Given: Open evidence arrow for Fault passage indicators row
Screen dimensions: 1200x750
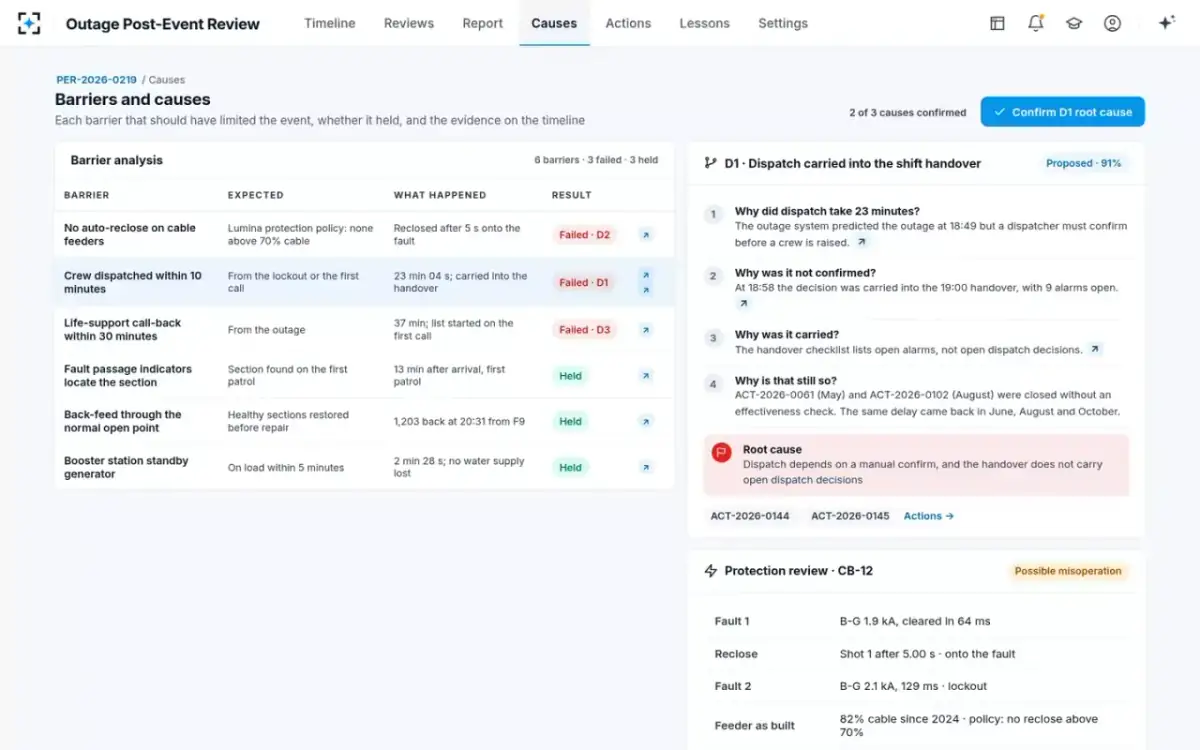Looking at the screenshot, I should (646, 376).
